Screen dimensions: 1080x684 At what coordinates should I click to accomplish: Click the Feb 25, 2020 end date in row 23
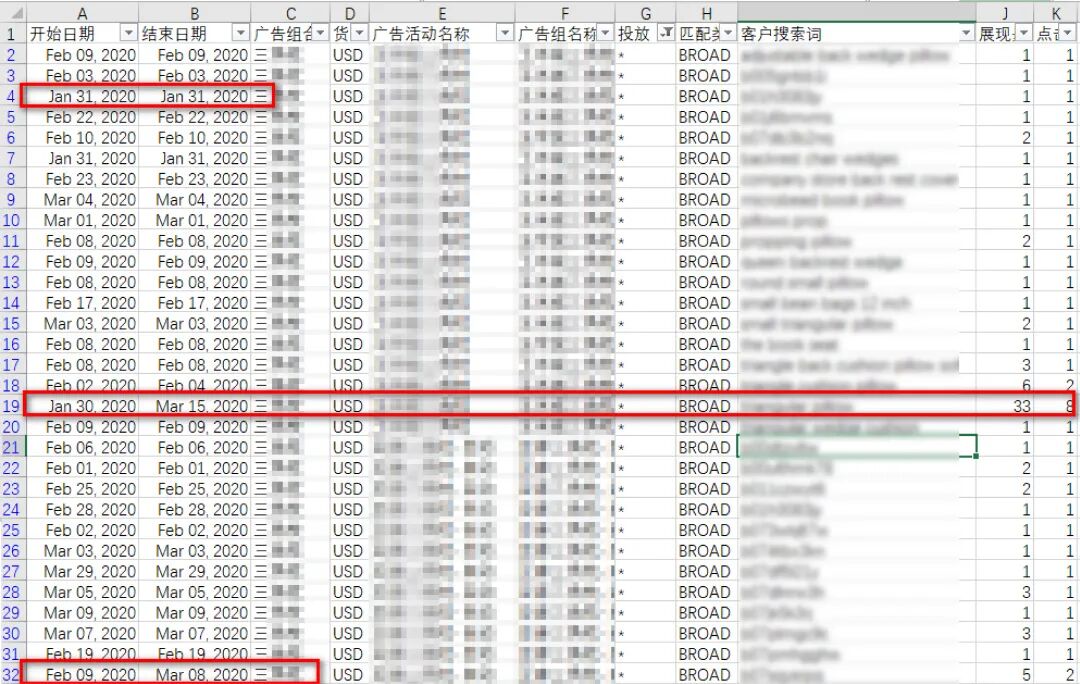click(195, 488)
